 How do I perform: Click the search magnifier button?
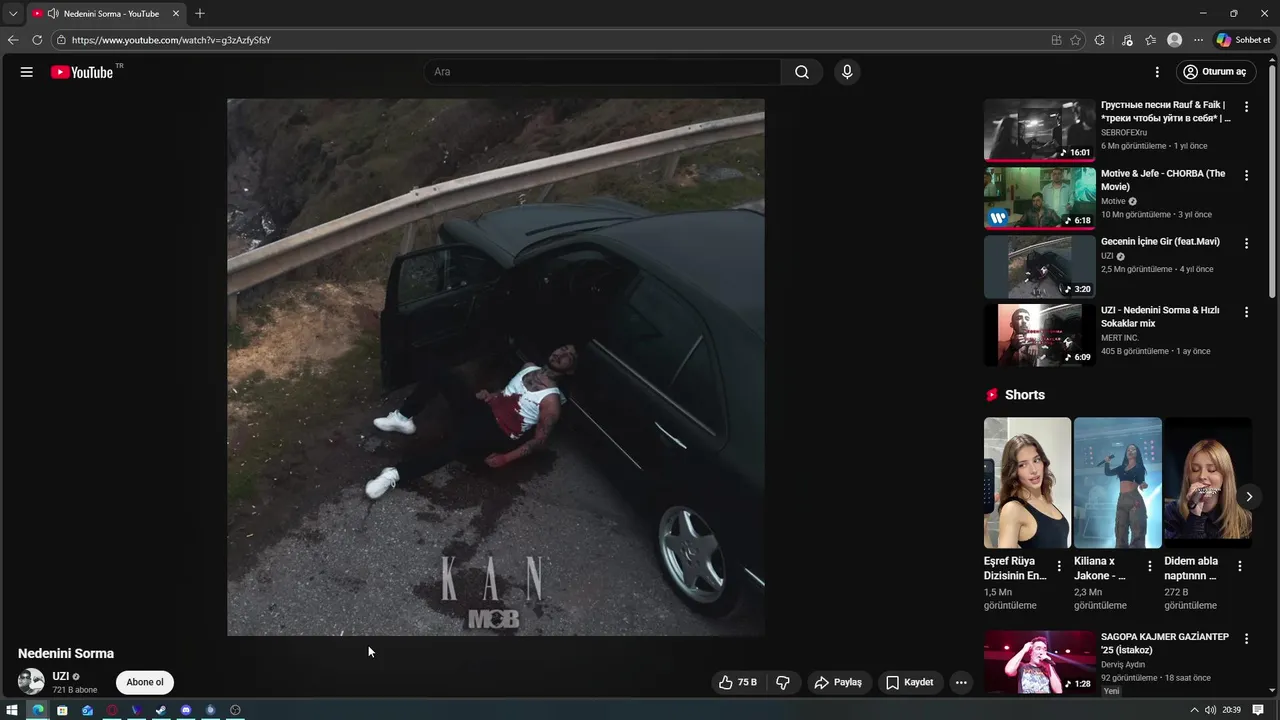pos(802,72)
